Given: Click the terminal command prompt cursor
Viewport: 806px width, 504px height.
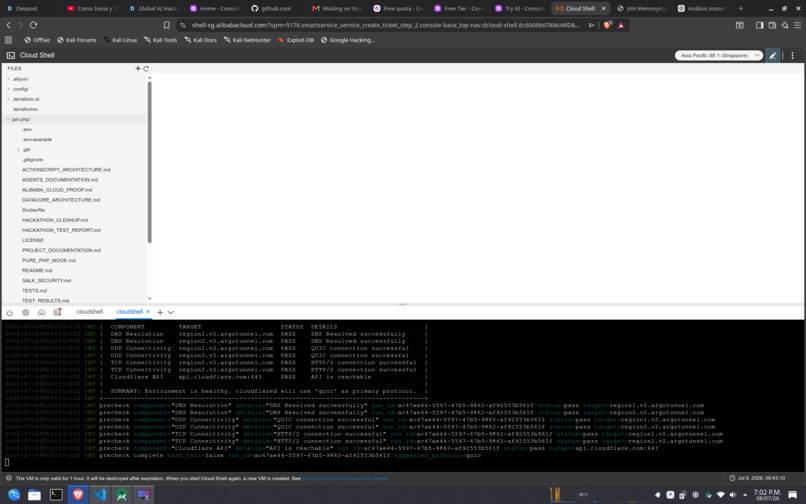Looking at the screenshot, I should (7, 462).
